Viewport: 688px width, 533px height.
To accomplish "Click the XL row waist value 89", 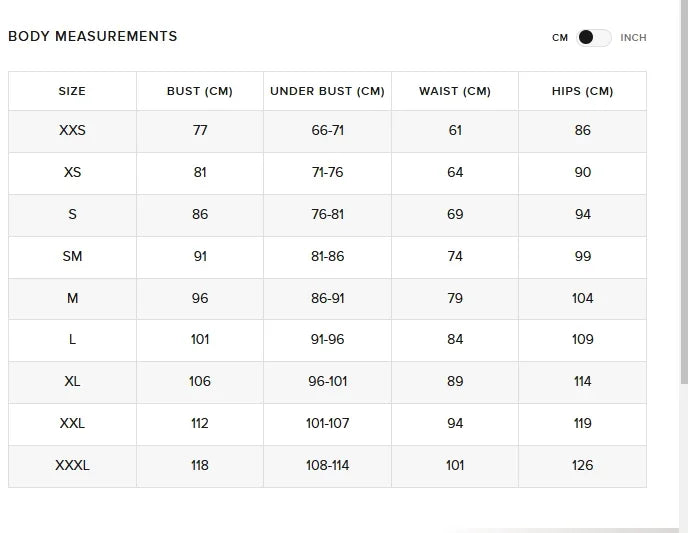I will tap(455, 381).
